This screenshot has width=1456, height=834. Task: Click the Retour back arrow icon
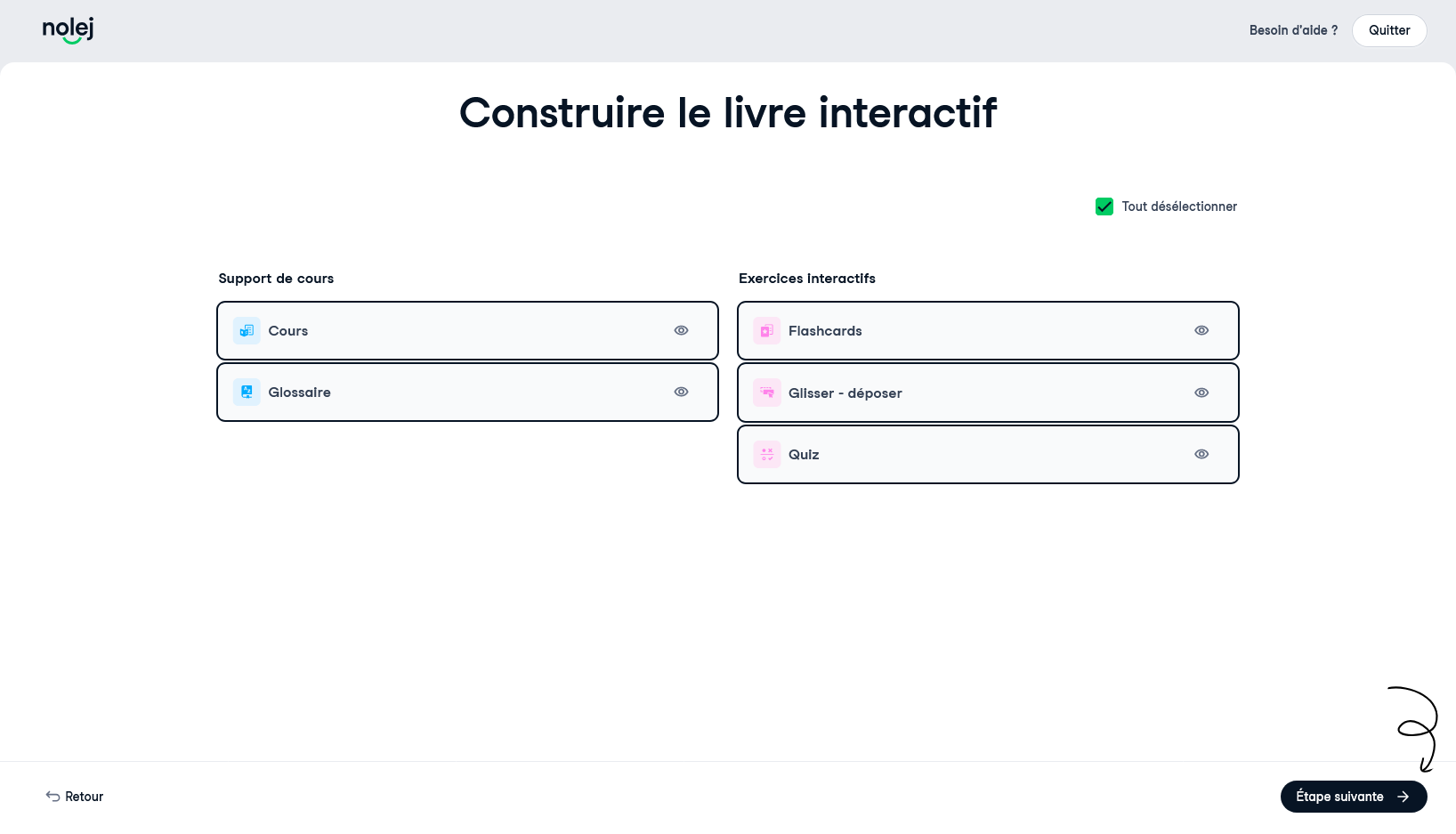click(53, 797)
